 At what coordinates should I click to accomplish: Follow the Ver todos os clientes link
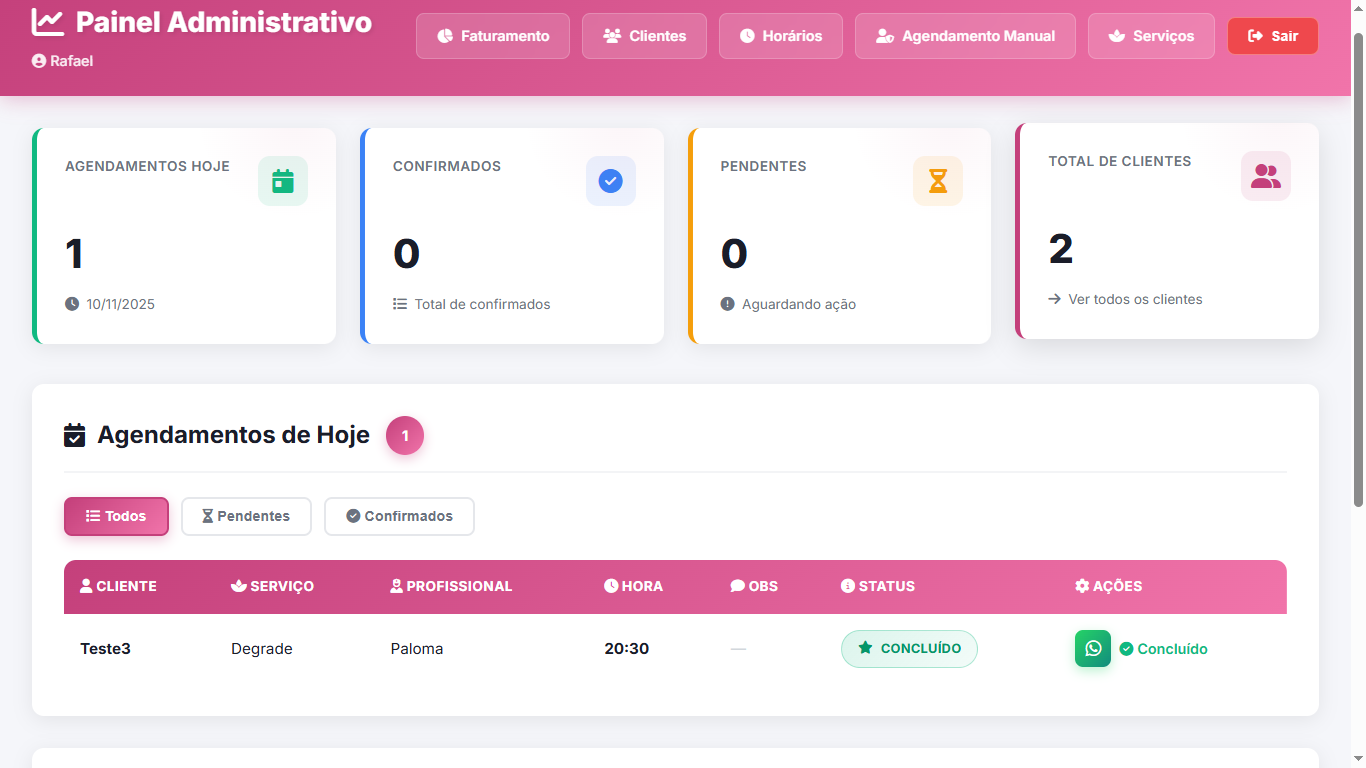click(1135, 299)
